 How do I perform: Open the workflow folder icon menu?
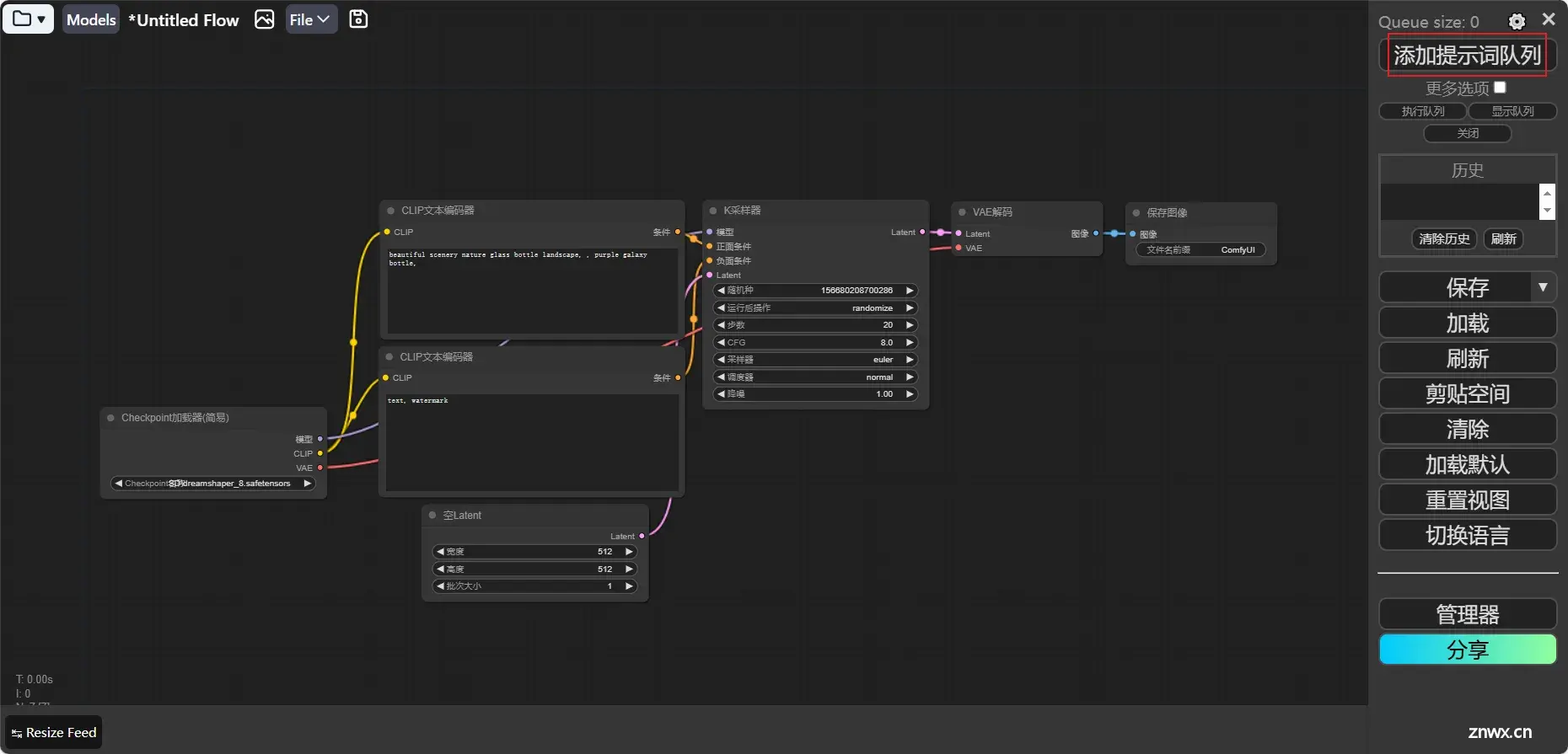coord(29,19)
